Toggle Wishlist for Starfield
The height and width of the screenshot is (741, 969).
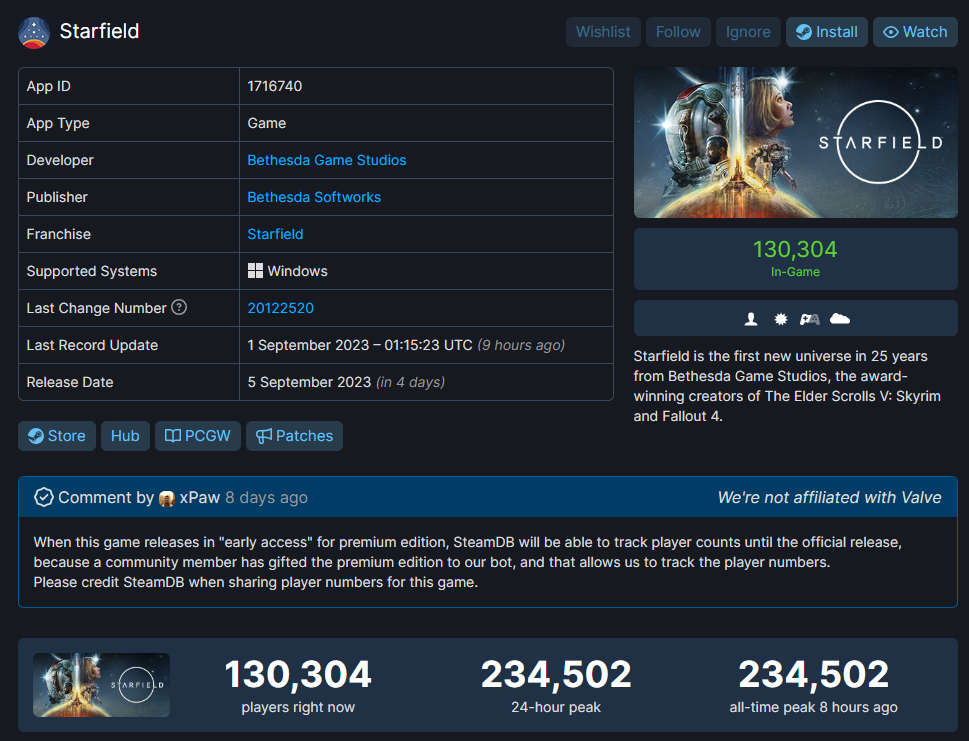[603, 32]
